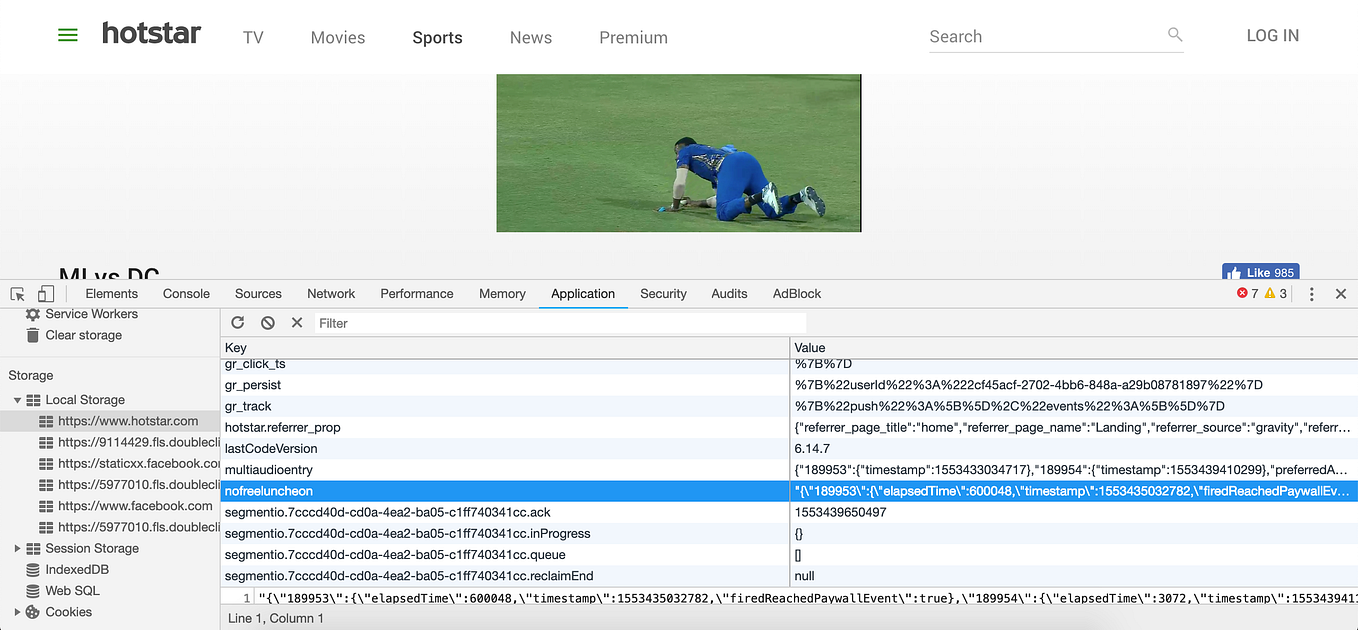
Task: Select the gr_persist key row
Action: [x=505, y=385]
